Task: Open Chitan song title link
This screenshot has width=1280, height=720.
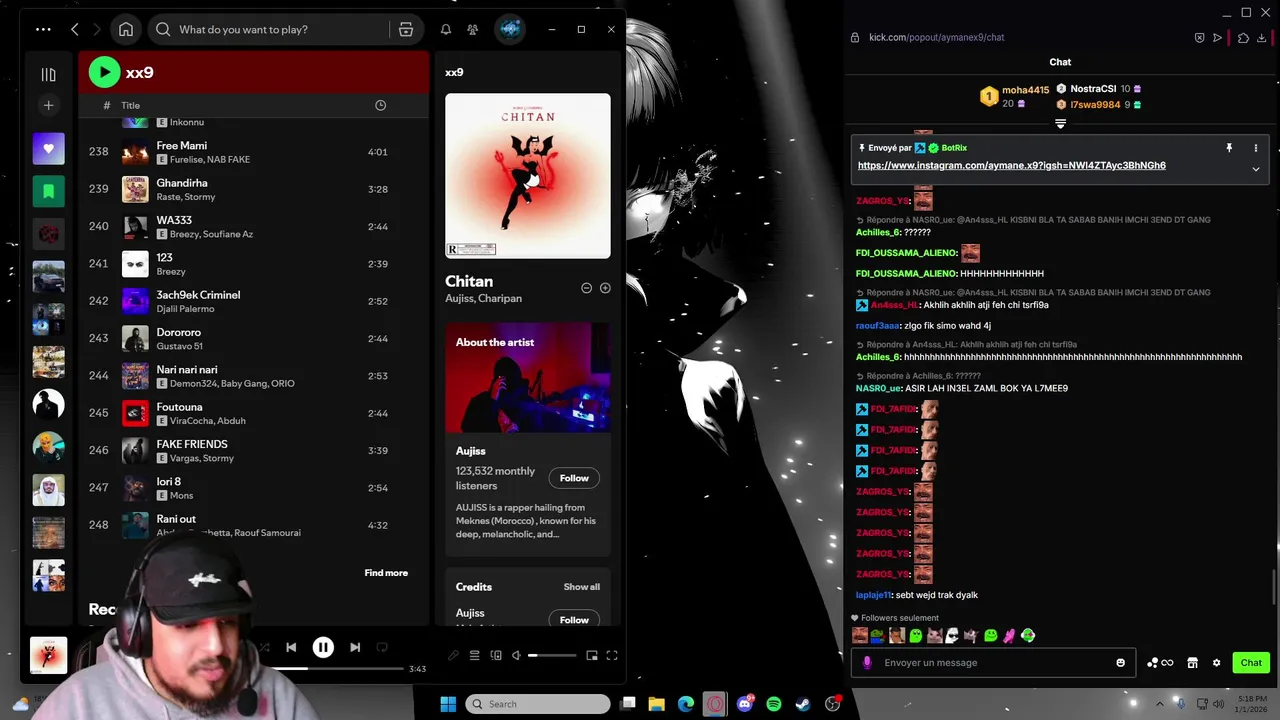Action: point(469,281)
